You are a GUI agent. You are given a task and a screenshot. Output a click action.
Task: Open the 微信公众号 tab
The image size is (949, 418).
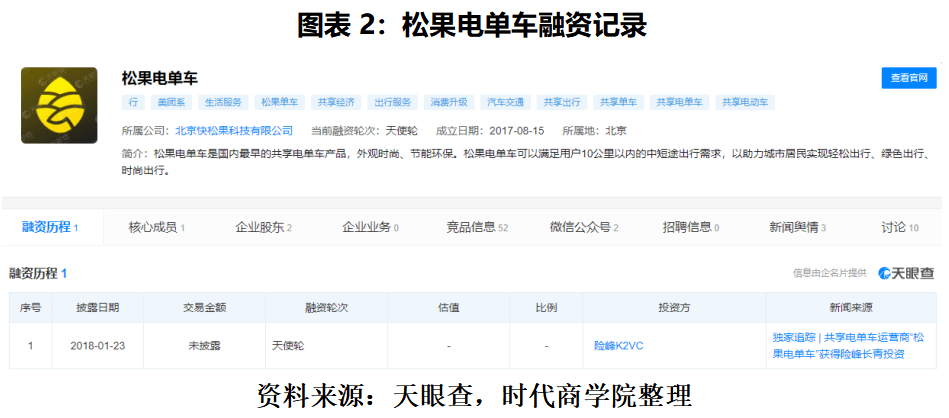point(584,227)
